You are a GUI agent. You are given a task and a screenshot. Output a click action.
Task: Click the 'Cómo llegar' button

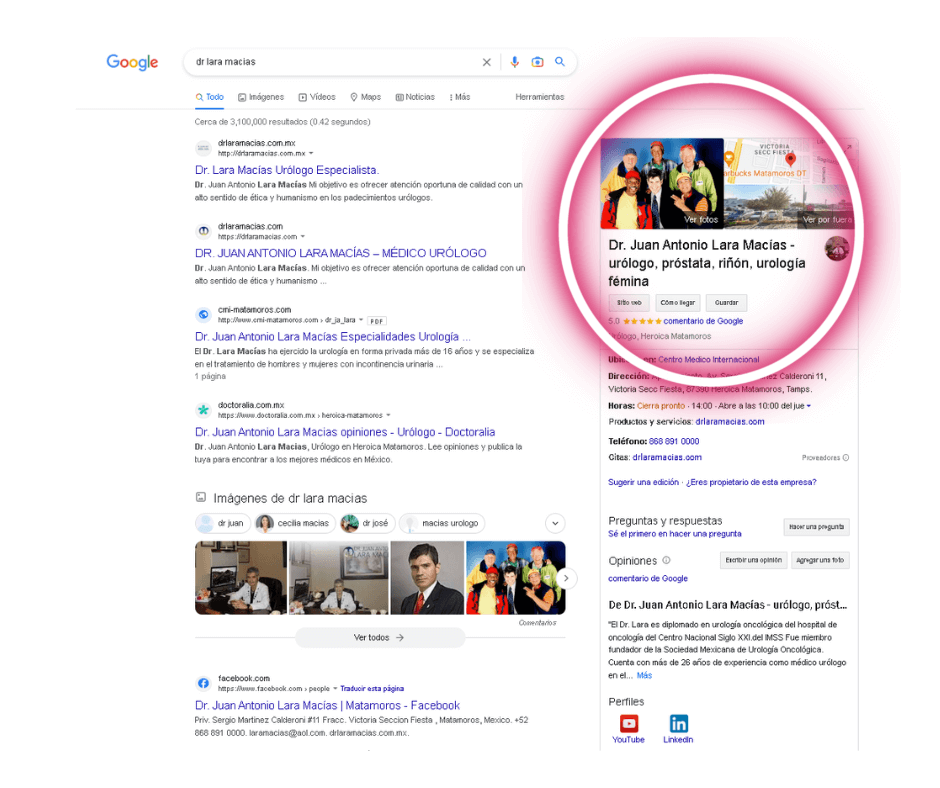tap(677, 303)
